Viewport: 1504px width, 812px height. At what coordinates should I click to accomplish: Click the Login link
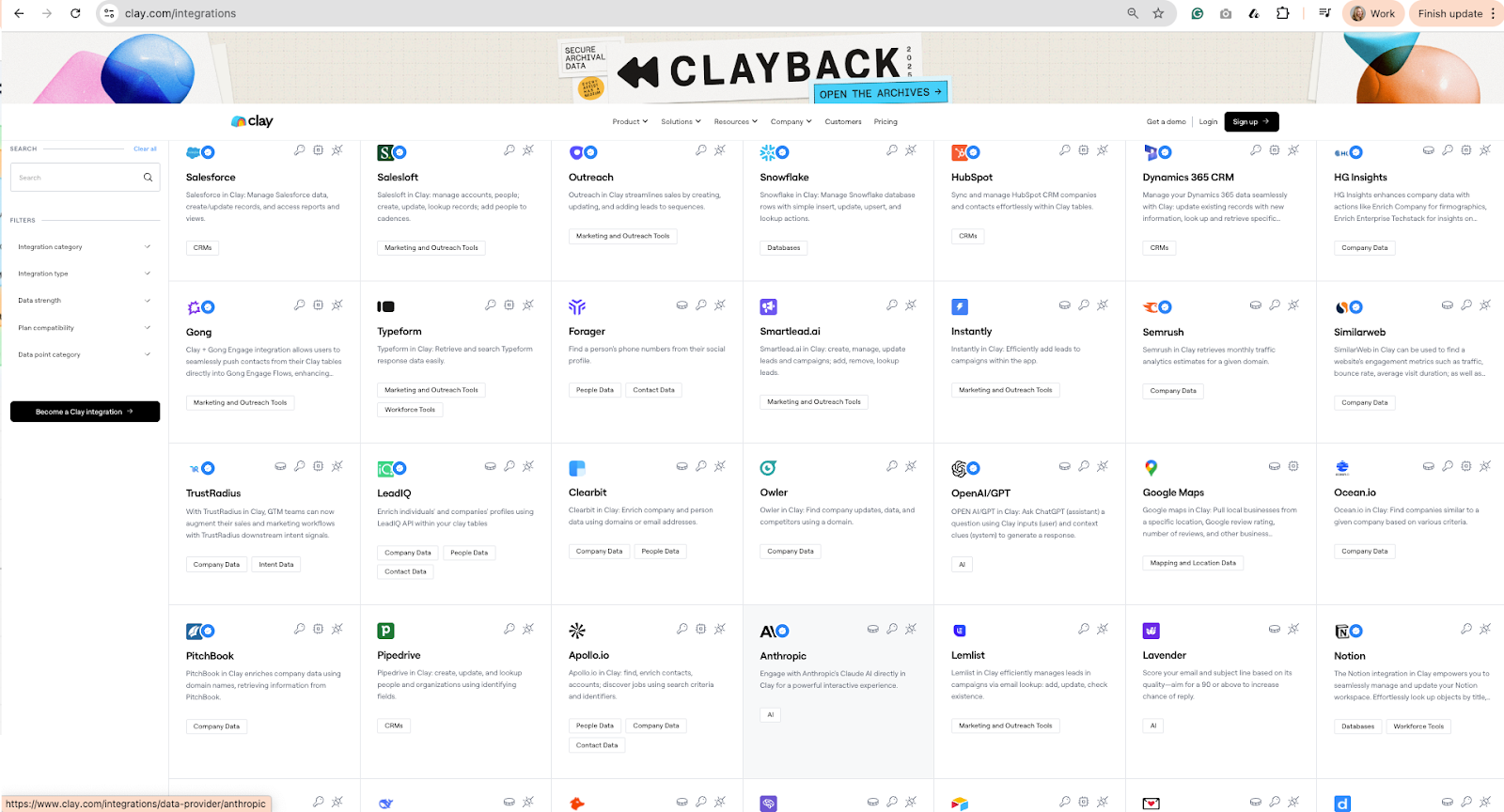pos(1208,121)
